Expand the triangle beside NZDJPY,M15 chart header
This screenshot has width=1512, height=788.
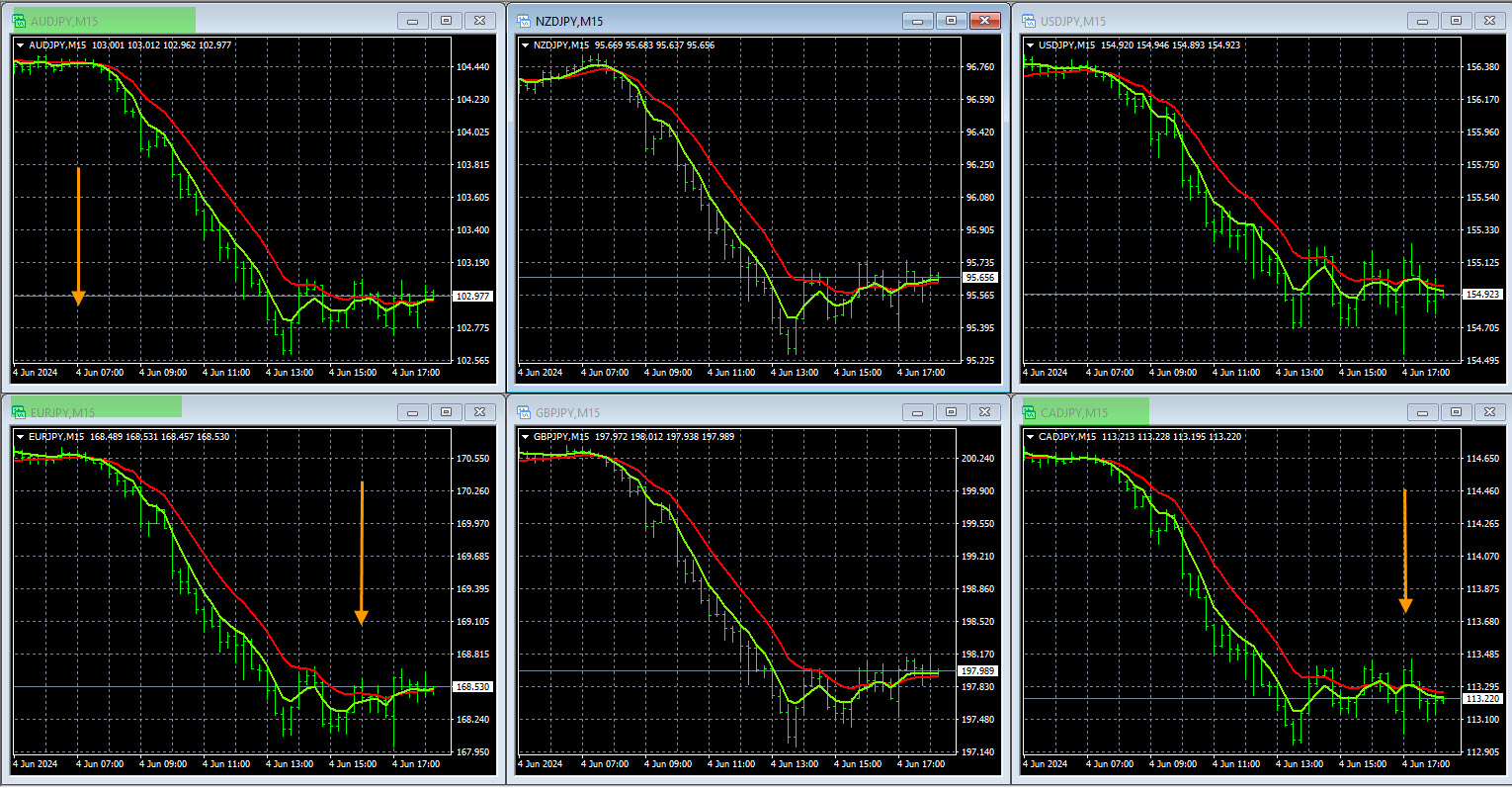[x=525, y=45]
